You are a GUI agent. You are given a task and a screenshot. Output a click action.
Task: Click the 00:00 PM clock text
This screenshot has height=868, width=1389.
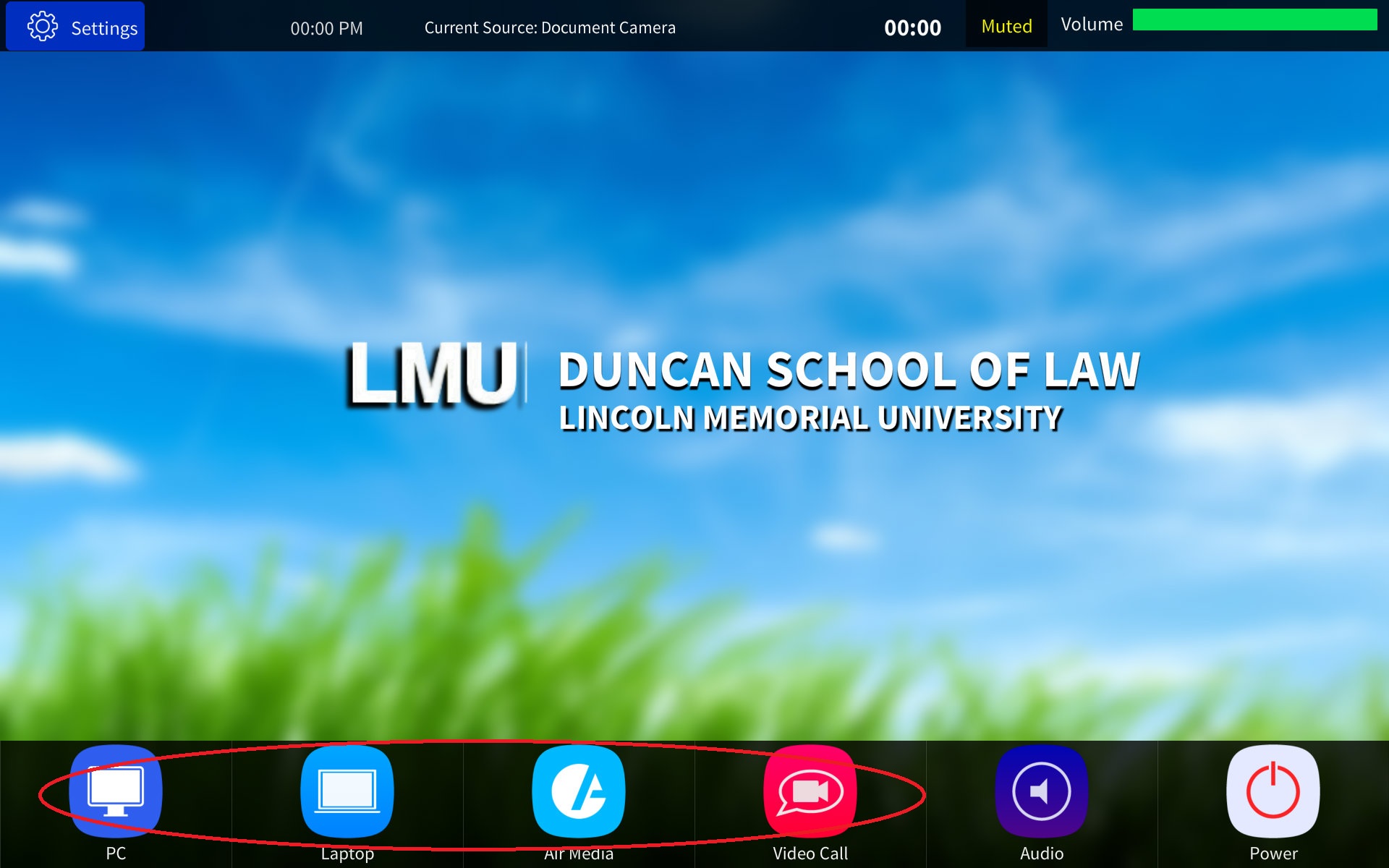(x=326, y=28)
